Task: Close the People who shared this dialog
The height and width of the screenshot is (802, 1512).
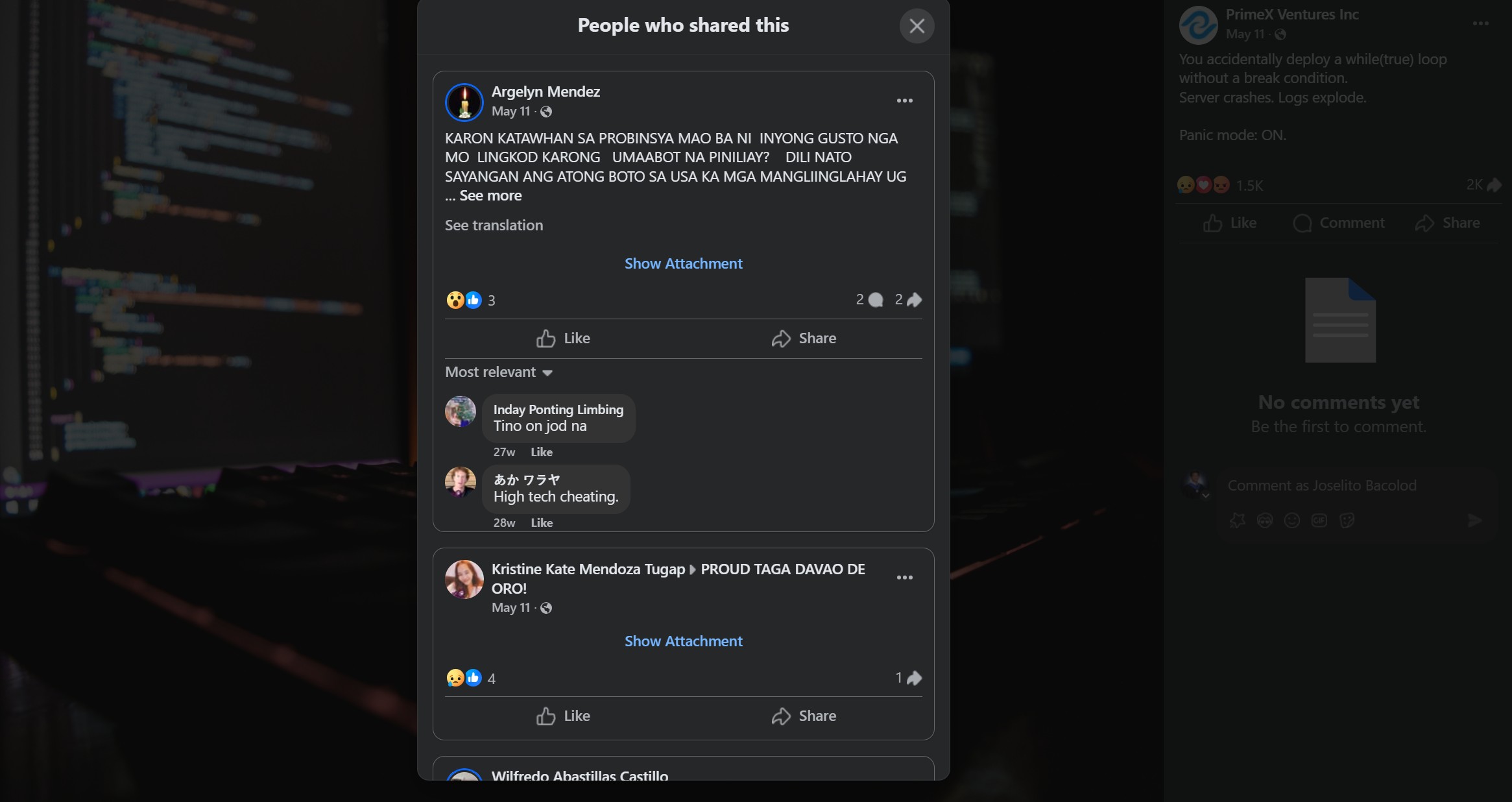Action: tap(917, 26)
